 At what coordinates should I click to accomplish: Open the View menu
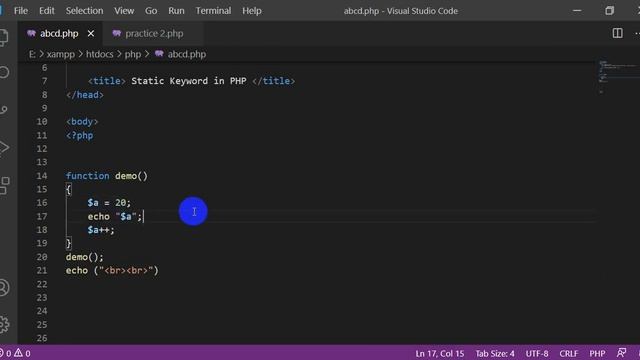point(124,11)
